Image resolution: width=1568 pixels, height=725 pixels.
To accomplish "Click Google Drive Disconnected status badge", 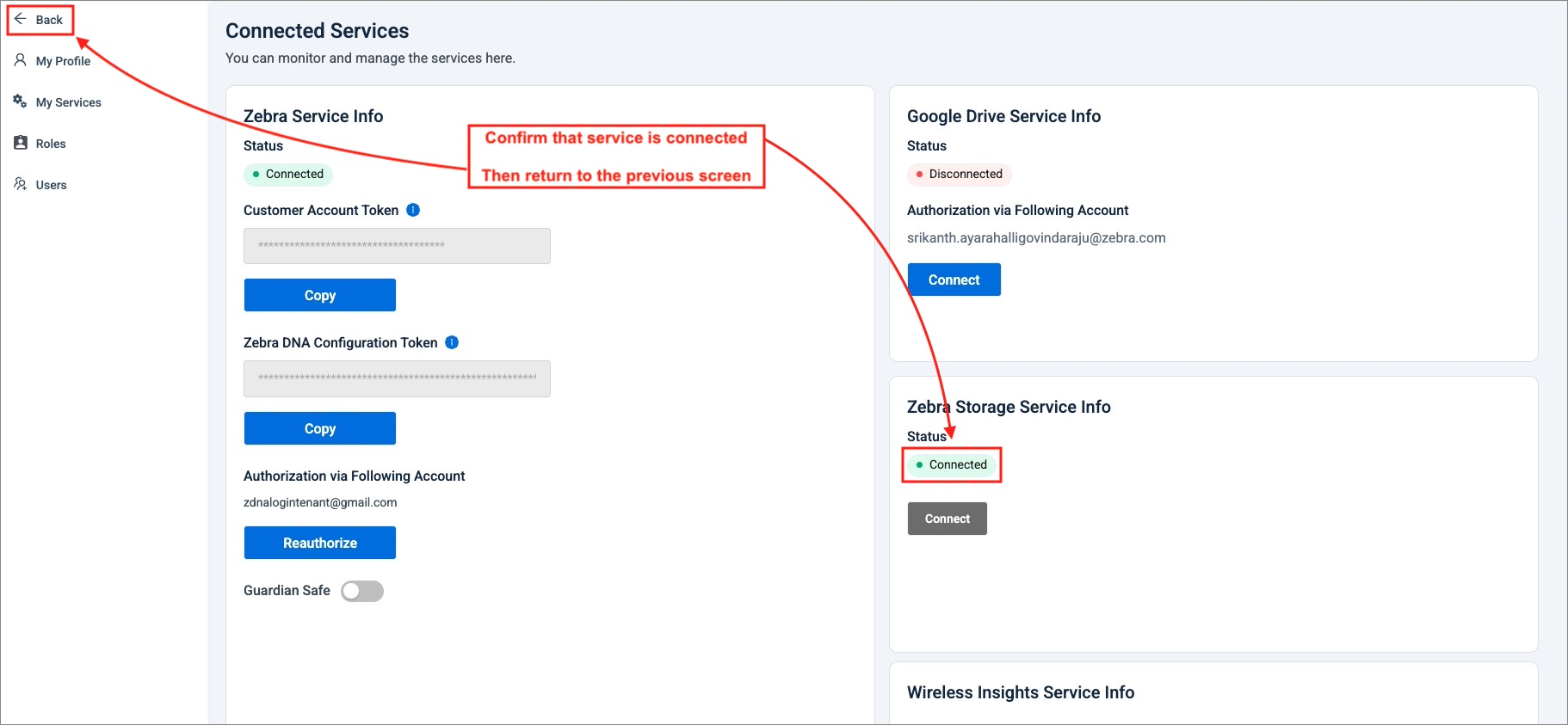I will (959, 174).
